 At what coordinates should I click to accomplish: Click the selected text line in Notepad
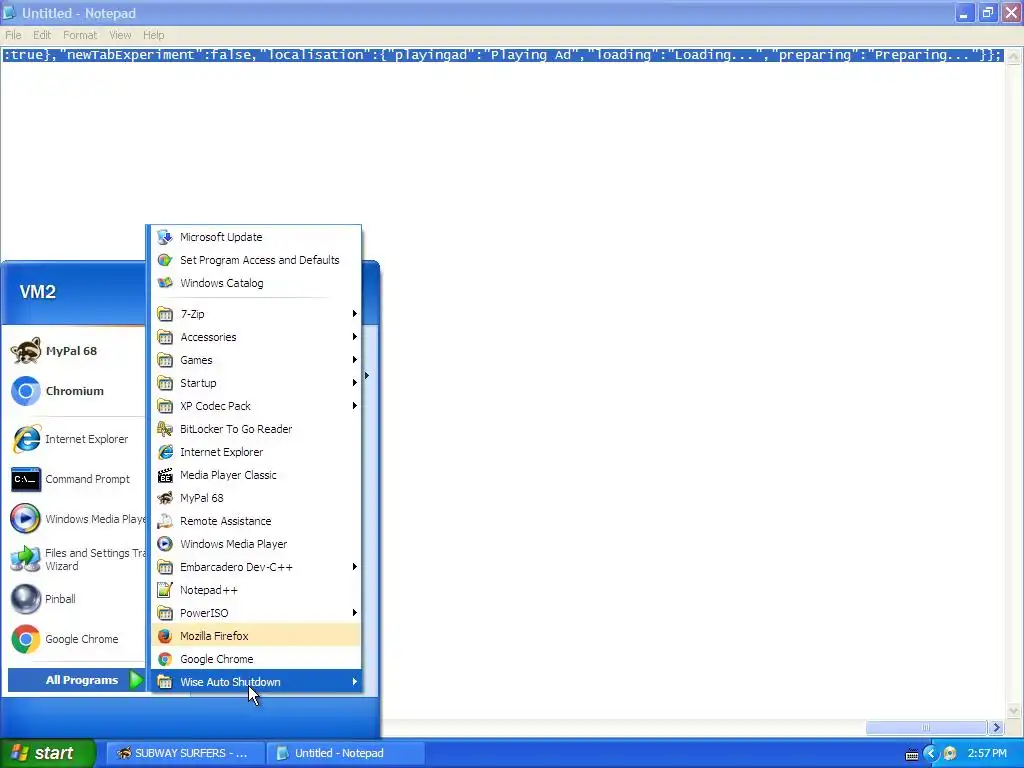pyautogui.click(x=502, y=55)
